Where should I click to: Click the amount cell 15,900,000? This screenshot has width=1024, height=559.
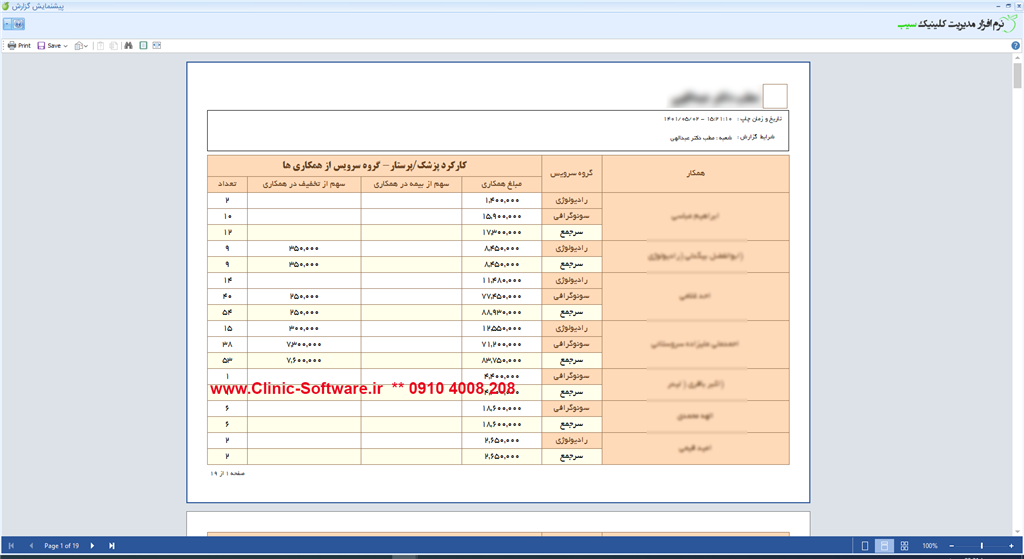click(x=502, y=216)
